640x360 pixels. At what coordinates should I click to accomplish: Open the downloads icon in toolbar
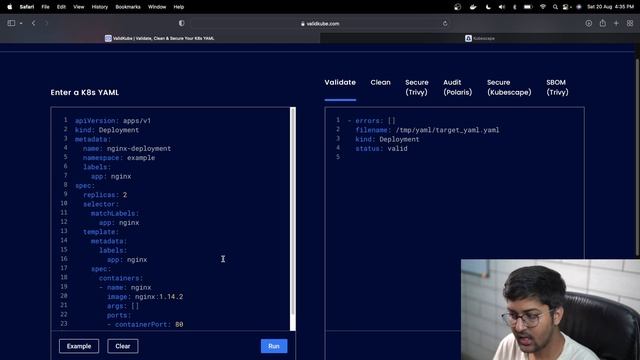[589, 23]
